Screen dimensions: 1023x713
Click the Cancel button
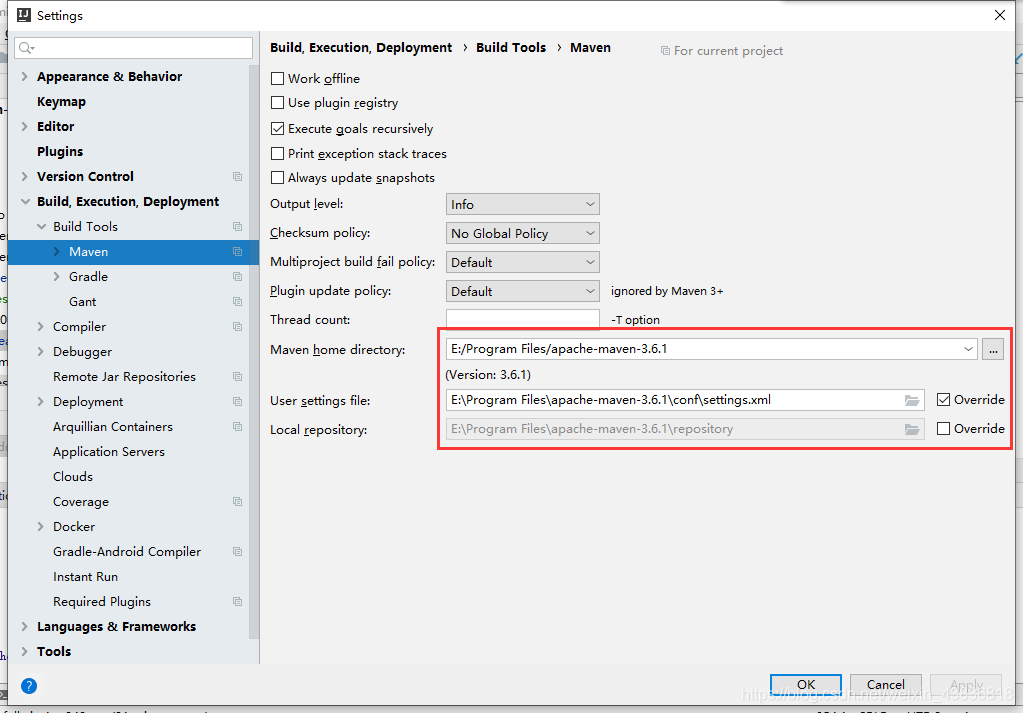coord(885,684)
